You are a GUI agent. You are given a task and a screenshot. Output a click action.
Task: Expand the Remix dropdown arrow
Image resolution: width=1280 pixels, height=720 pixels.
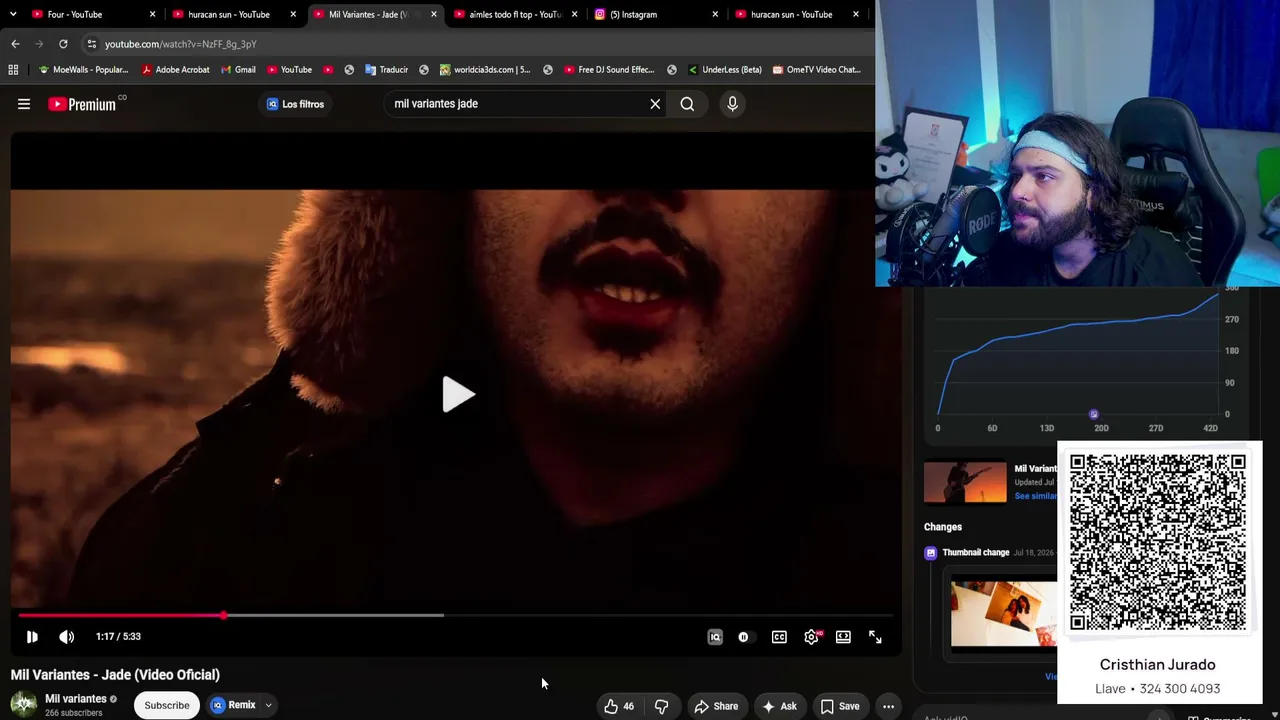click(x=268, y=705)
